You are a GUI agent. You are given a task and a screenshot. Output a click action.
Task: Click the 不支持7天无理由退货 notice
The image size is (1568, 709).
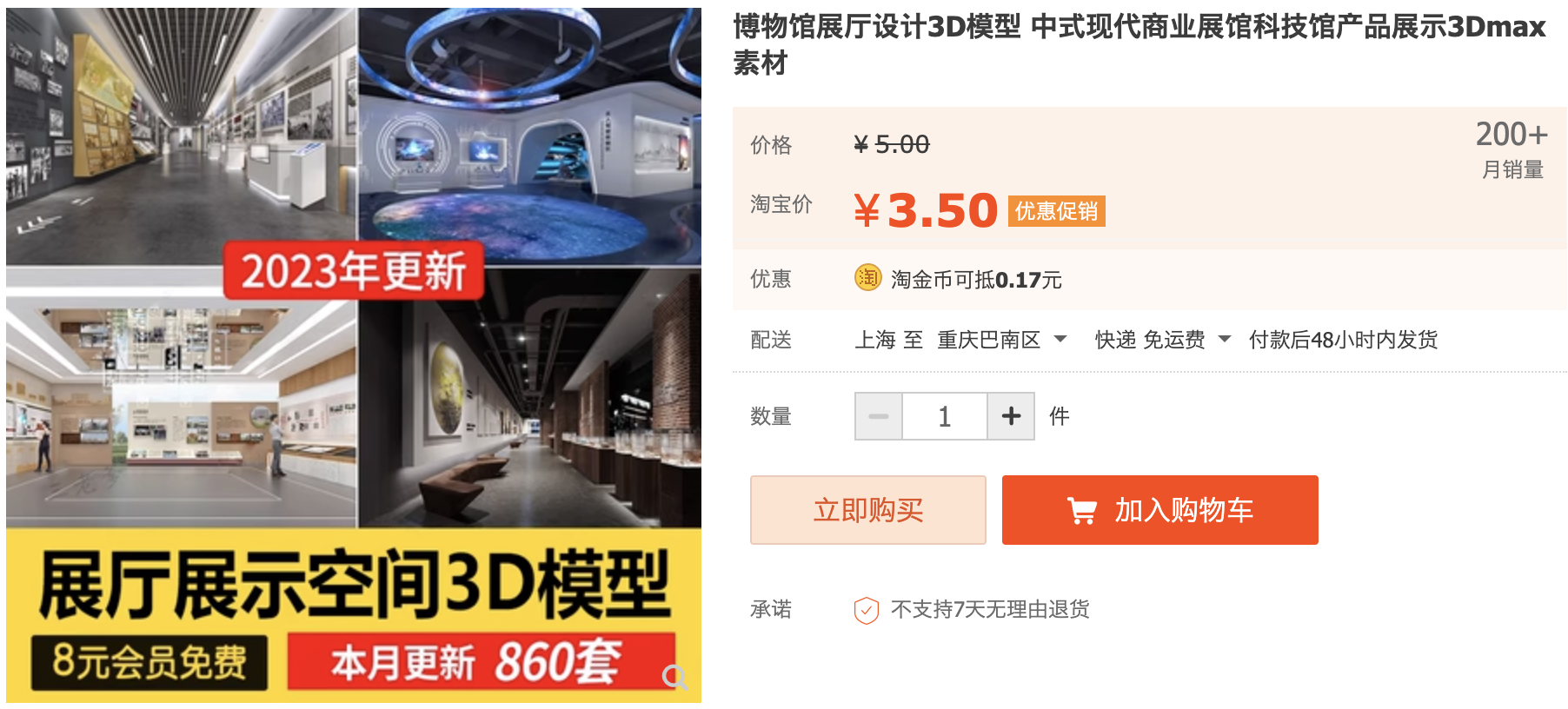[x=990, y=610]
